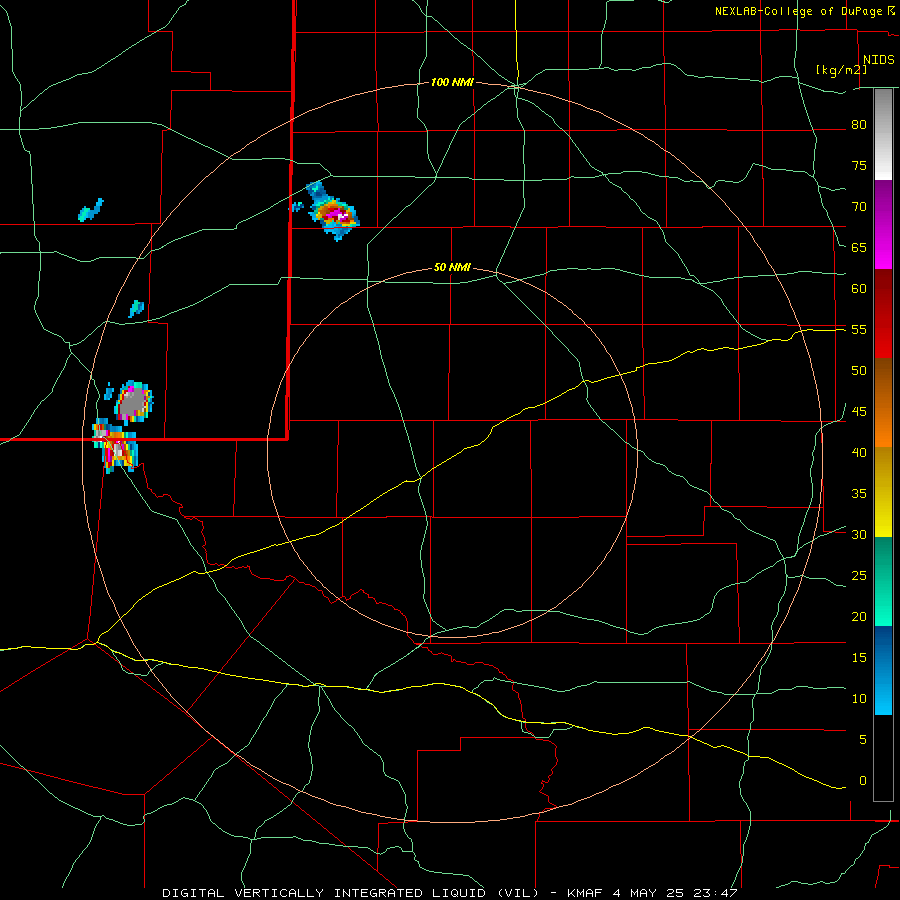Click the scale value 30
Screen dimensions: 900x900
(x=859, y=534)
